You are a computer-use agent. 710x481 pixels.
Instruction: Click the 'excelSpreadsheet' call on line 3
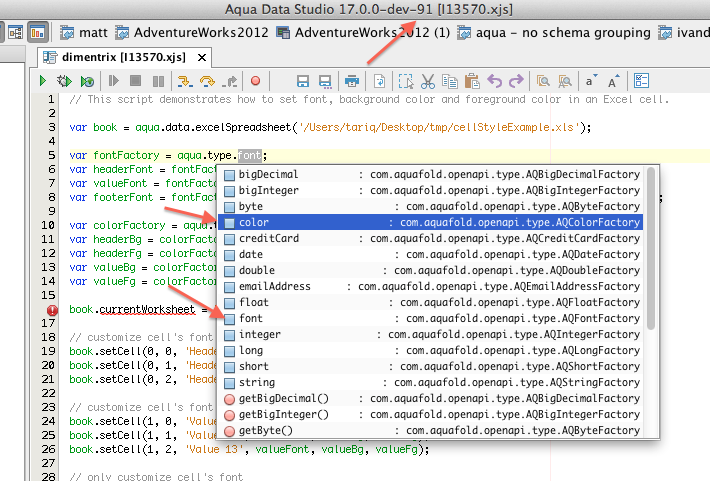coord(243,127)
